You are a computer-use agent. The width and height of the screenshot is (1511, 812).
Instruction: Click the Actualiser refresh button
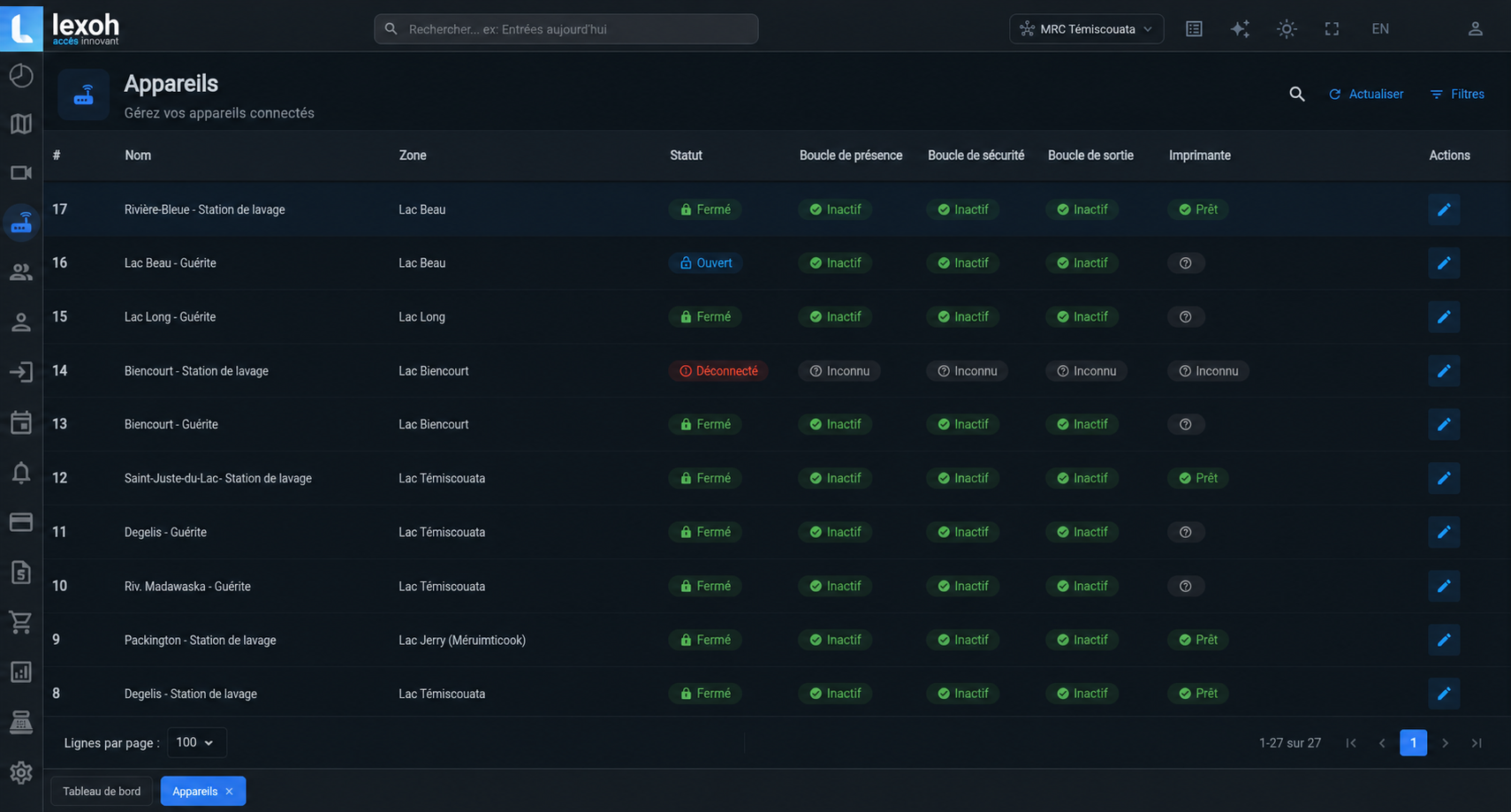1366,94
